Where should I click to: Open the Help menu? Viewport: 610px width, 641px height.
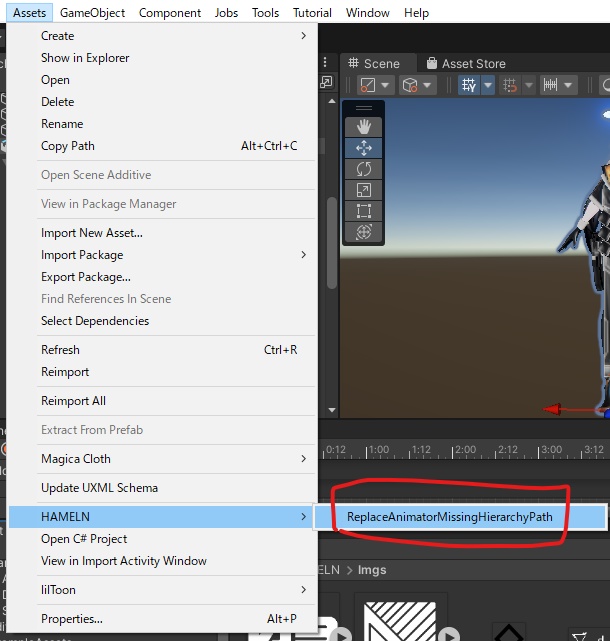tap(416, 13)
